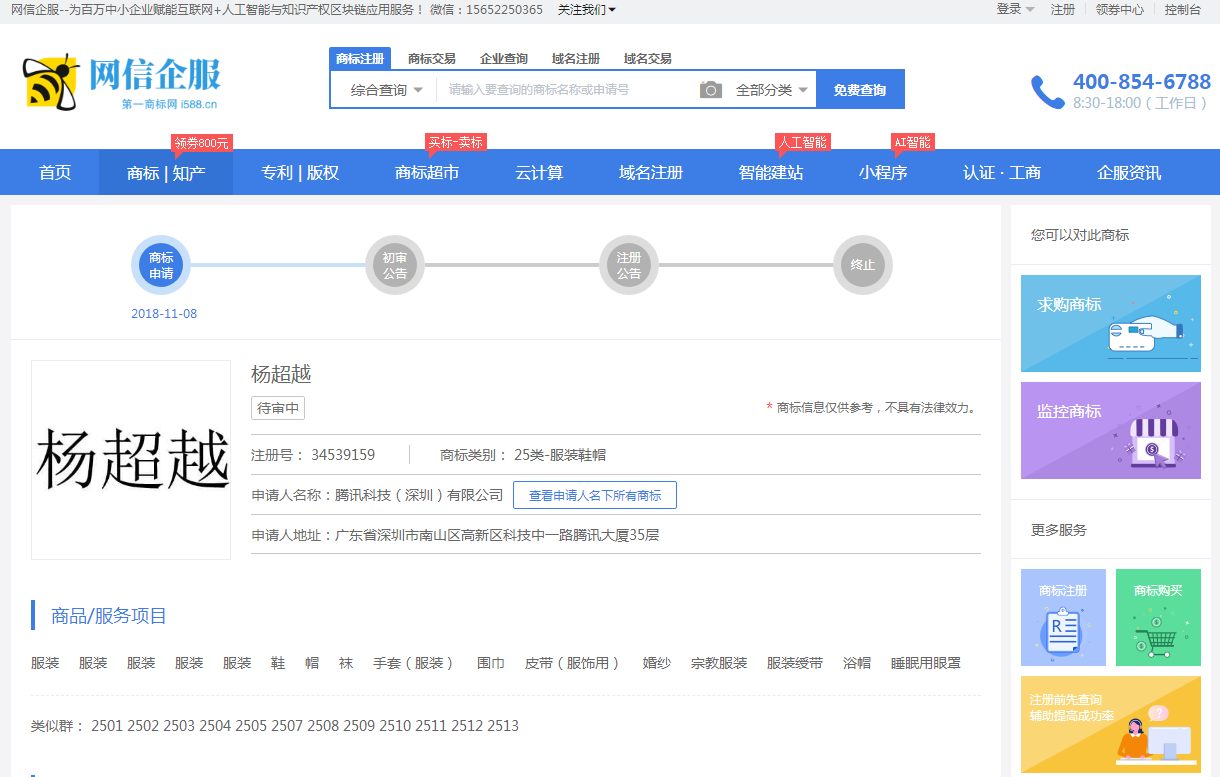Open 商标 | 知产 navigation item

pyautogui.click(x=166, y=173)
